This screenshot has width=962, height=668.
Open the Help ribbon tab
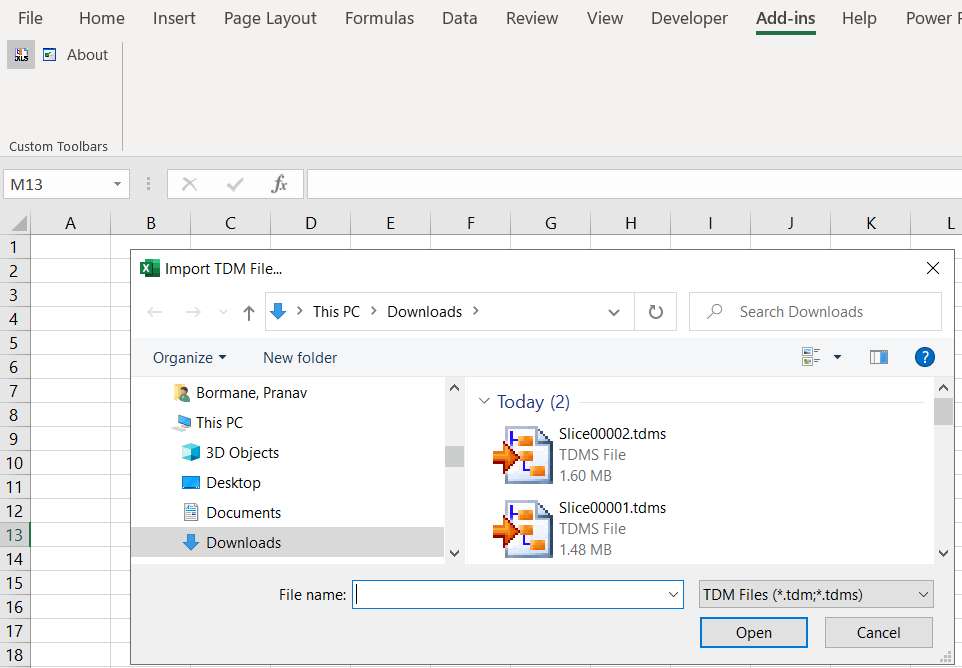(859, 18)
